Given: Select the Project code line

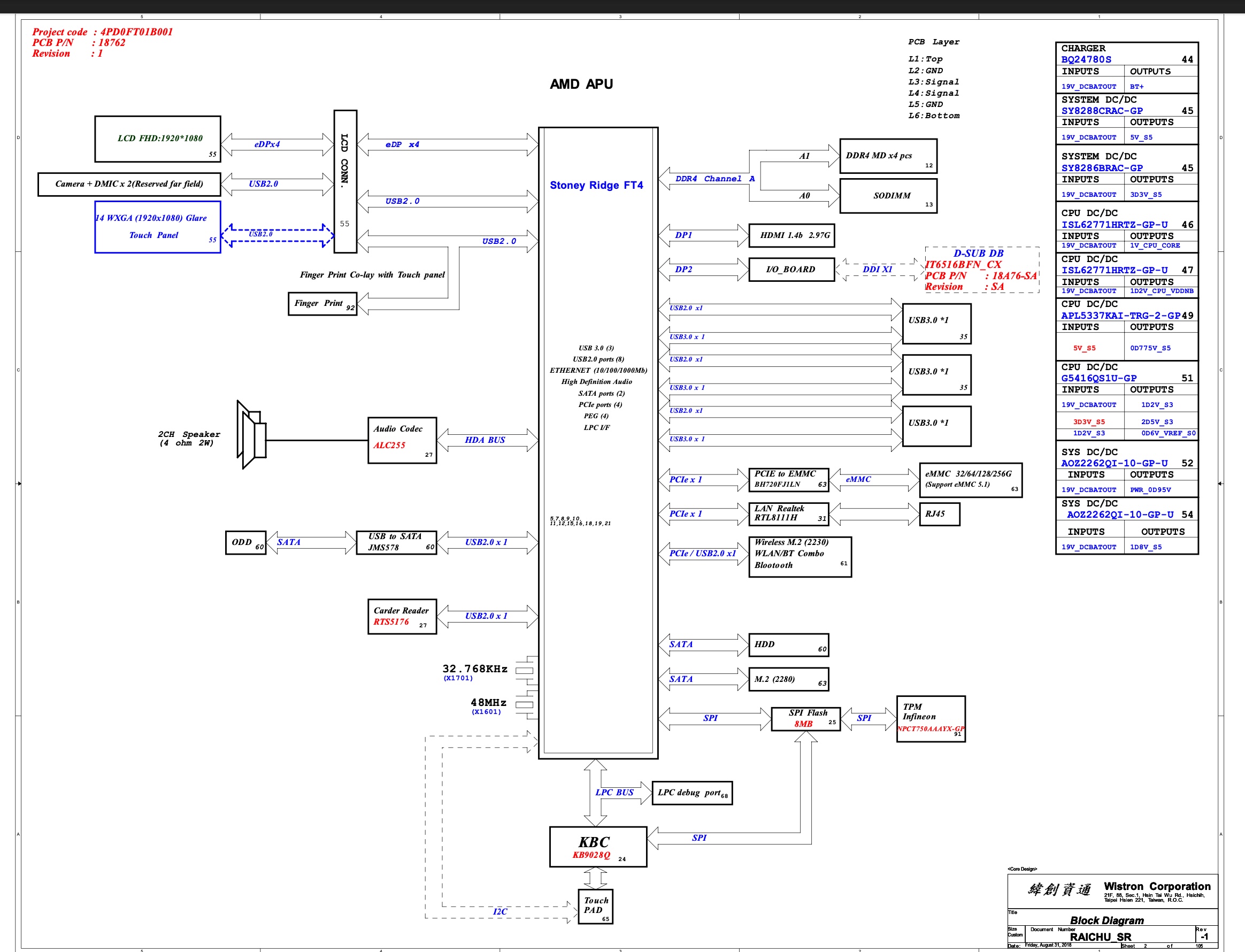Looking at the screenshot, I should (103, 32).
